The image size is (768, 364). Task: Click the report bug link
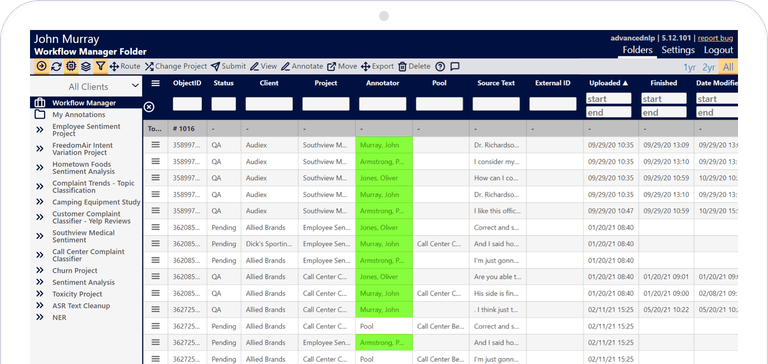coord(715,38)
